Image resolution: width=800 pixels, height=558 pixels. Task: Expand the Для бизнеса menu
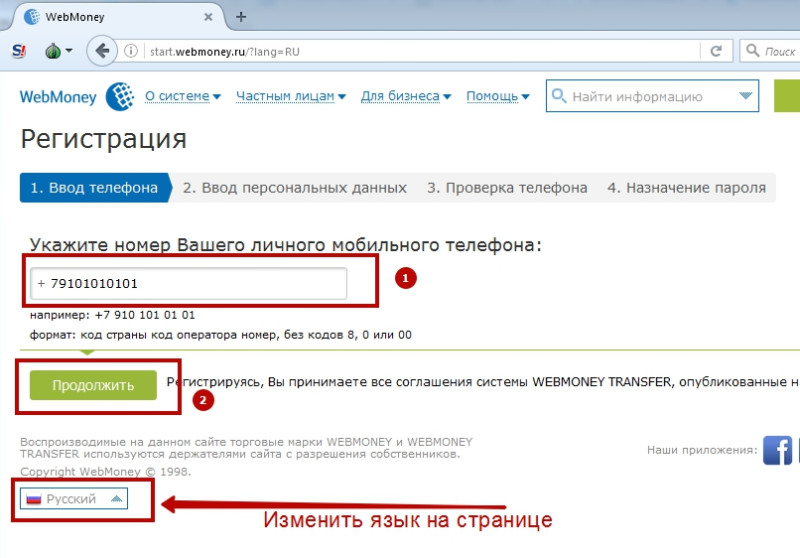coord(406,96)
